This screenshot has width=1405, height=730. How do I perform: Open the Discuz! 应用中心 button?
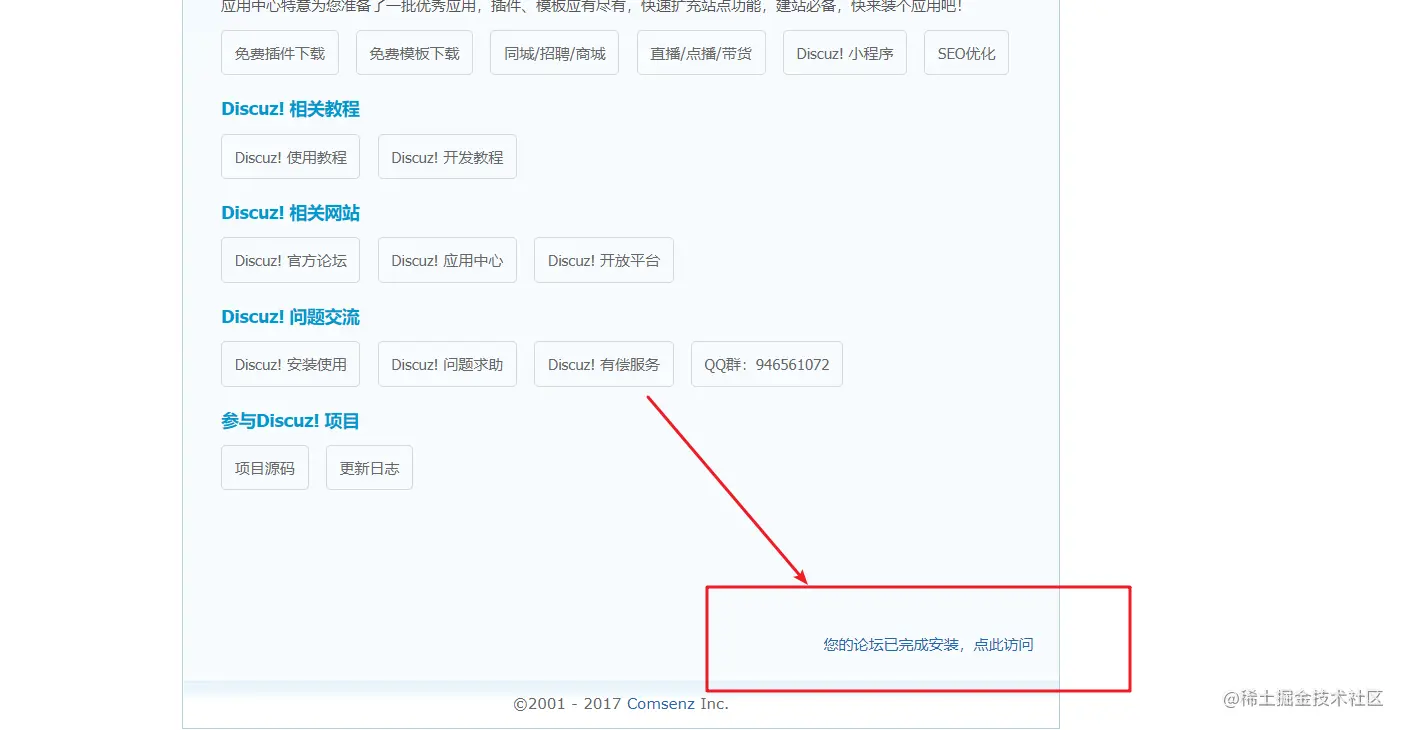(x=447, y=260)
